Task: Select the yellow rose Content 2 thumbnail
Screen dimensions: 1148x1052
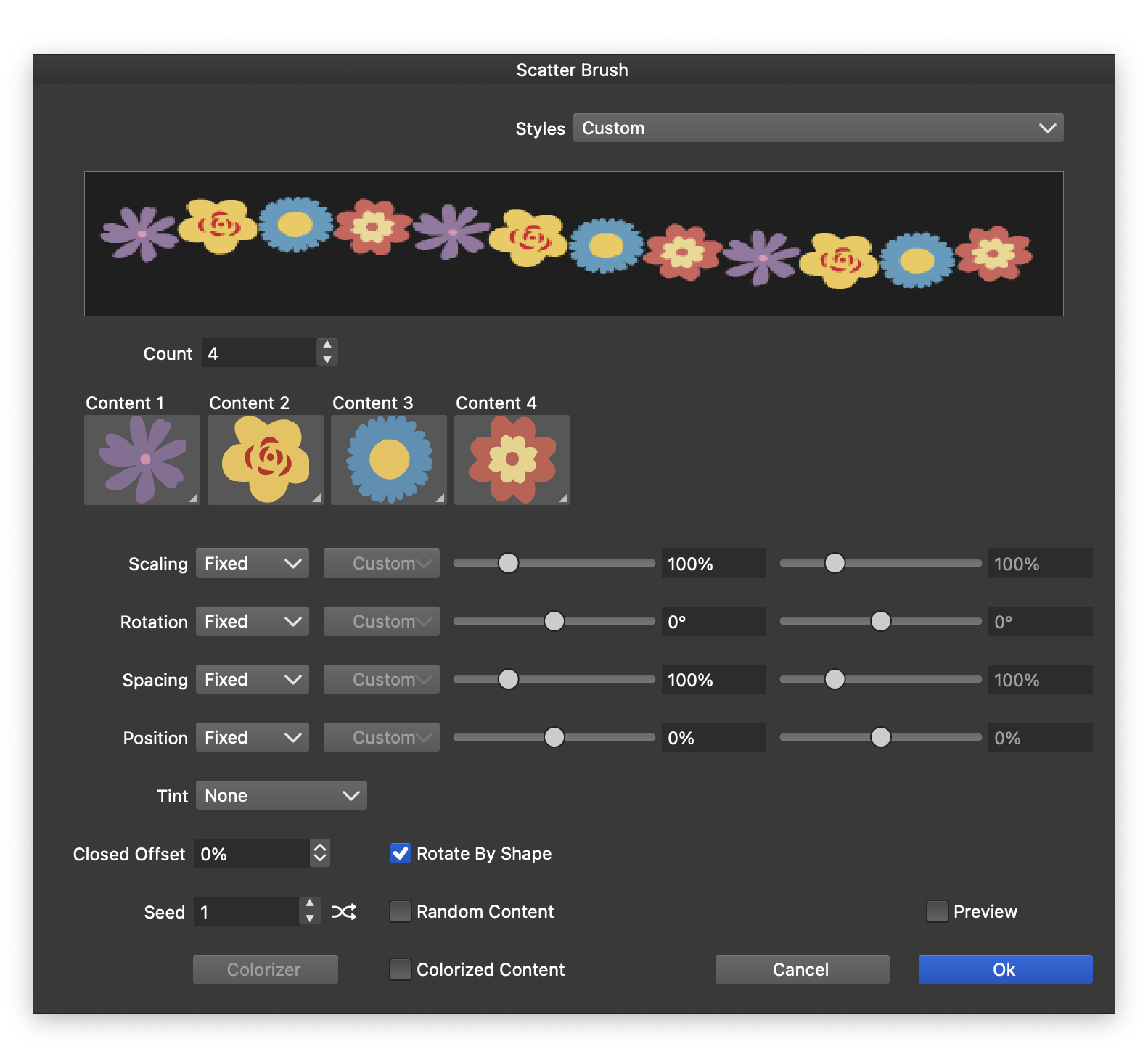Action: (266, 460)
